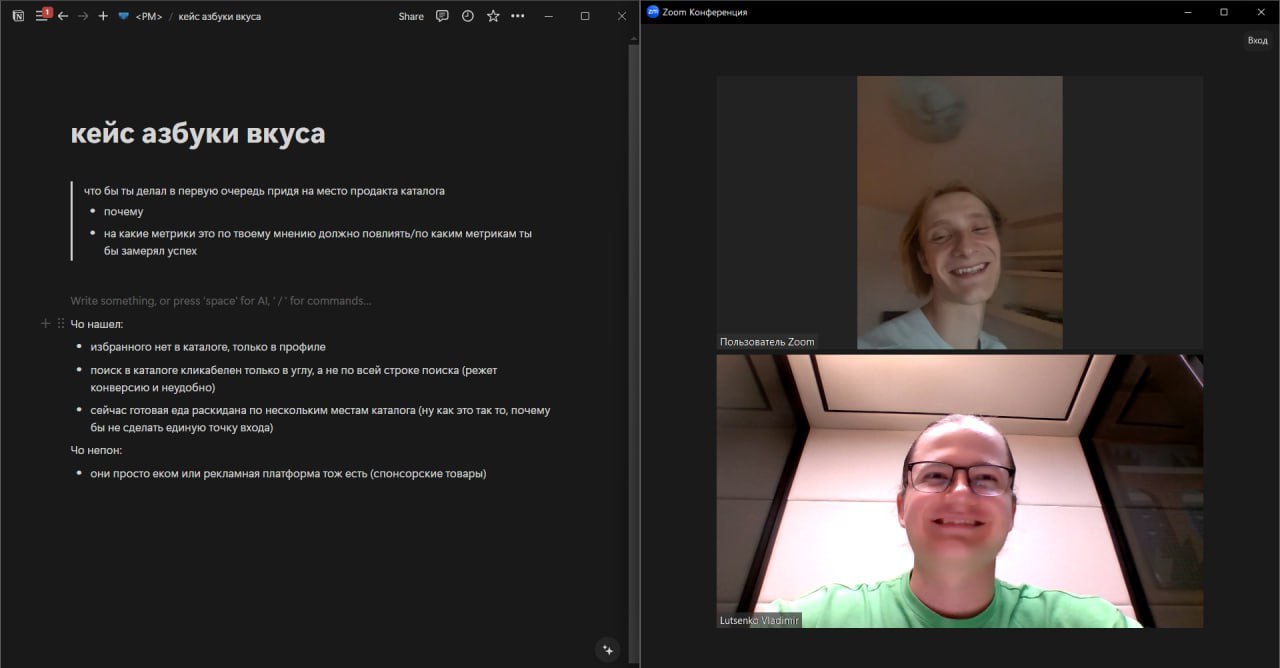The height and width of the screenshot is (668, 1280).
Task: Open the page comments icon
Action: pyautogui.click(x=442, y=16)
